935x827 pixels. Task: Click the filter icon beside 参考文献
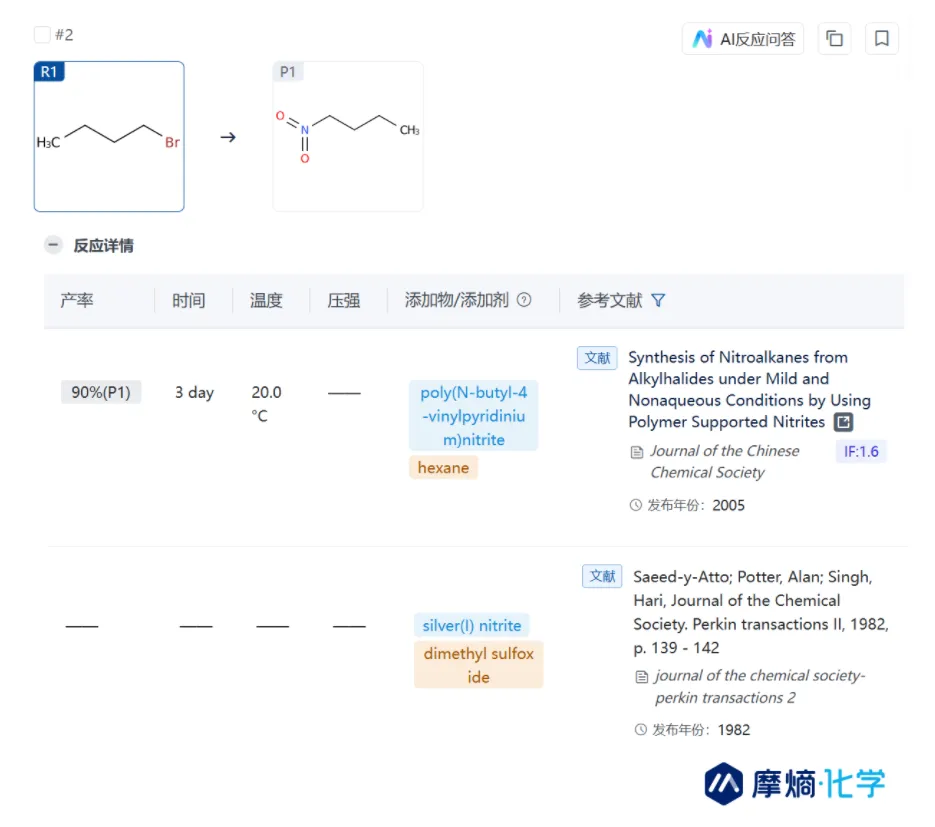[658, 300]
